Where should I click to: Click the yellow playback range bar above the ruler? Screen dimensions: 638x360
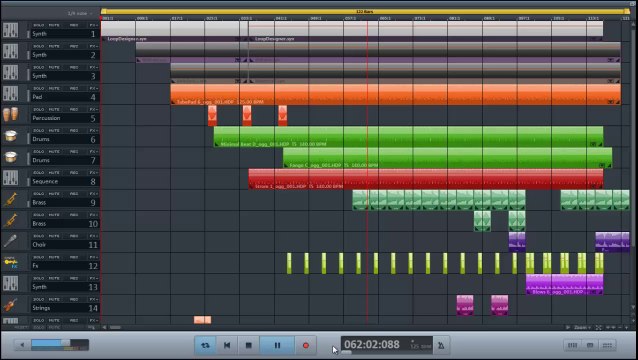(365, 11)
